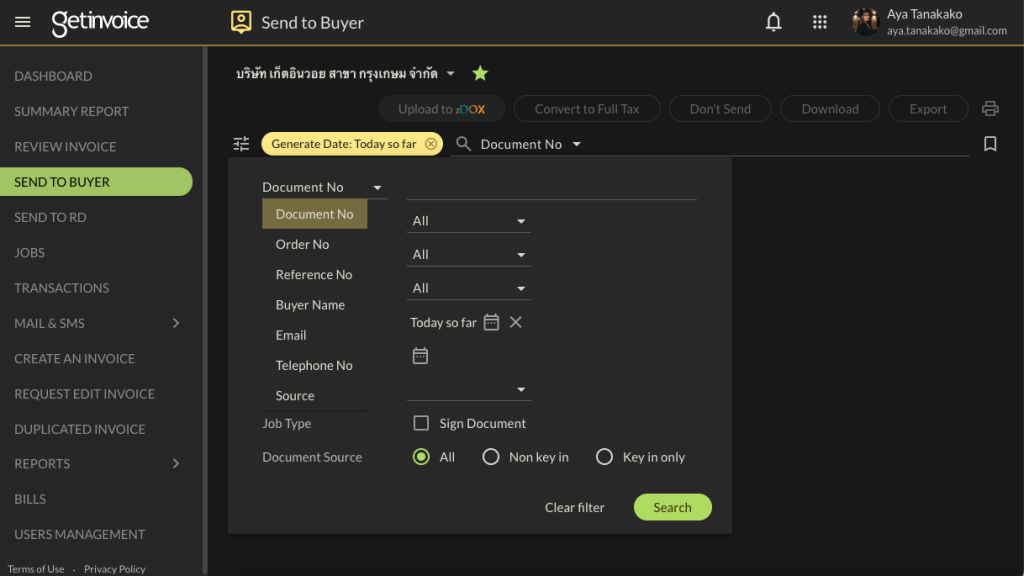The width and height of the screenshot is (1024, 576).
Task: Open calendar next to Today so far
Action: (x=491, y=322)
